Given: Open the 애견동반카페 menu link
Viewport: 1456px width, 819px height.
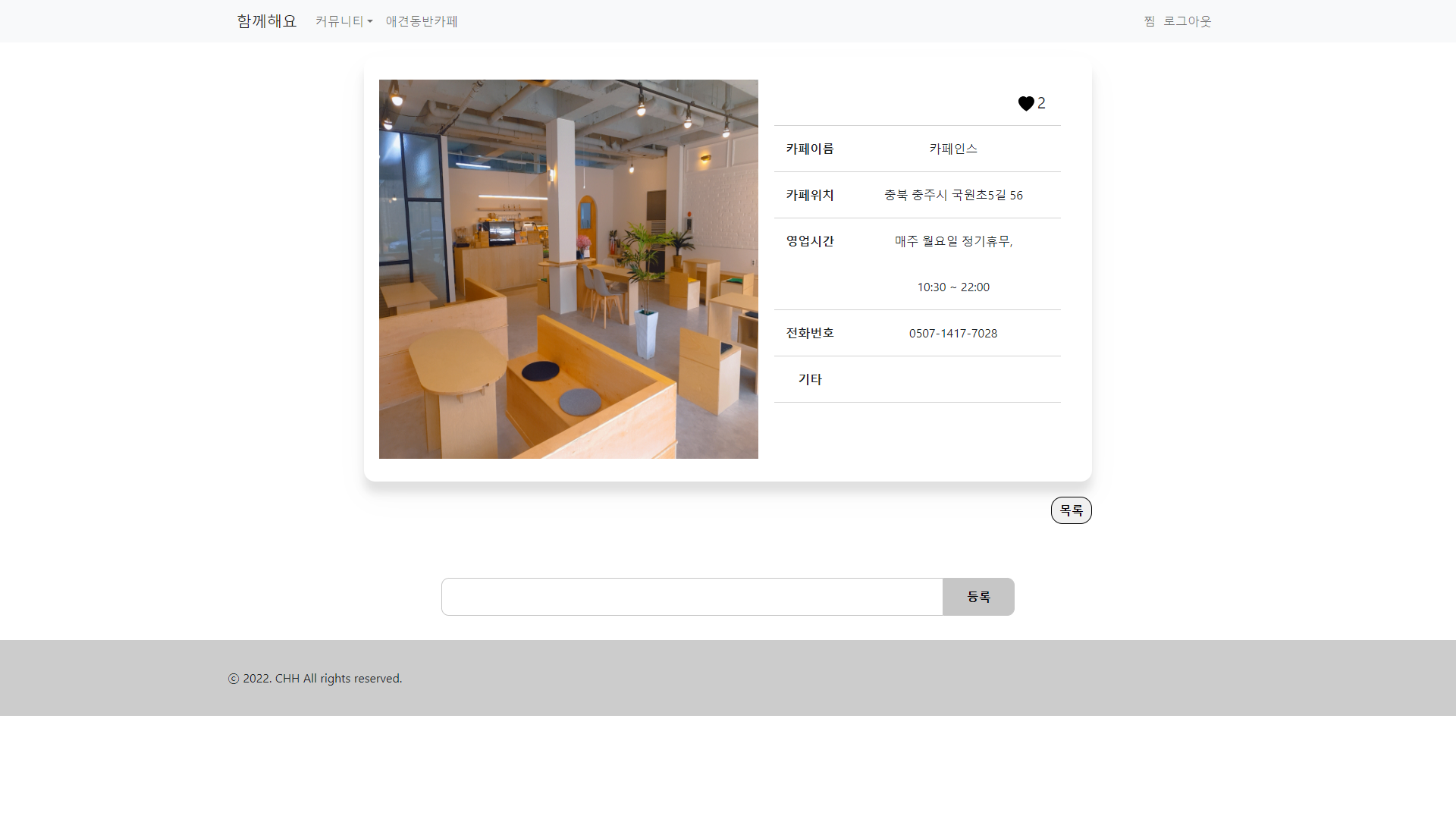Looking at the screenshot, I should click(422, 21).
